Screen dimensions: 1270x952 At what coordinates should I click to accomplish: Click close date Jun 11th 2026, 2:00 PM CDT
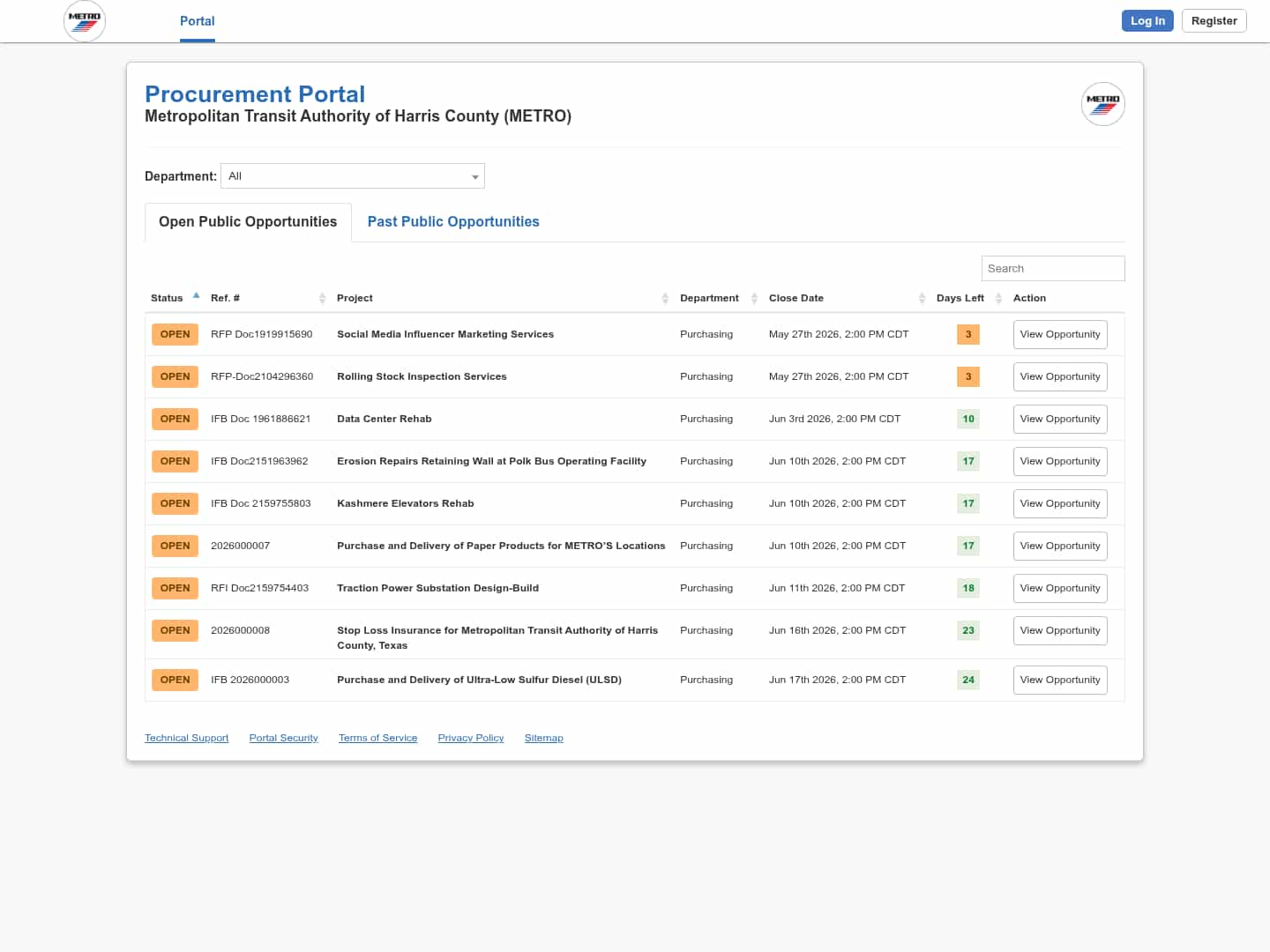(x=837, y=589)
